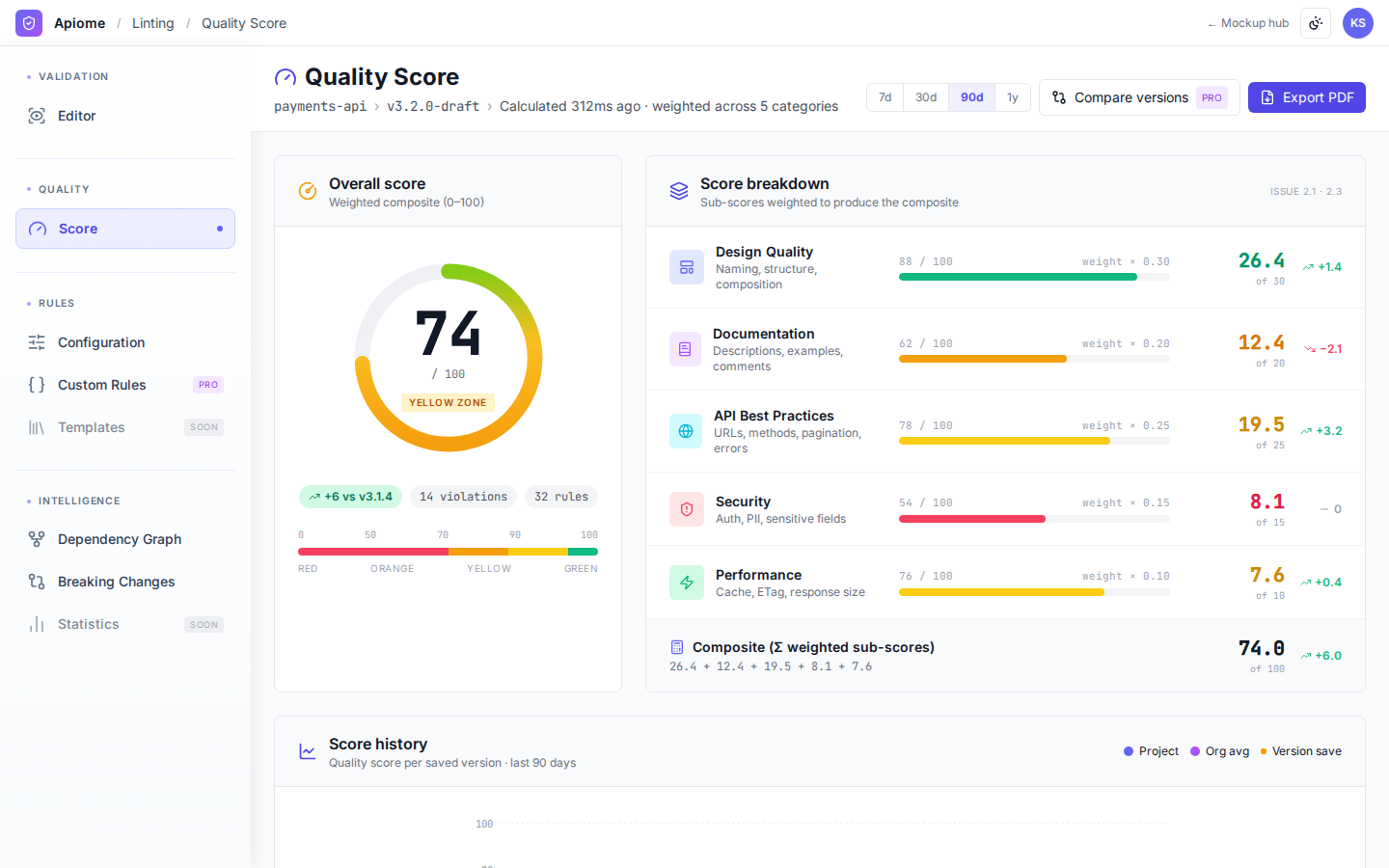Click the Apiome breadcrumb link
The height and width of the screenshot is (868, 1389).
pyautogui.click(x=79, y=23)
